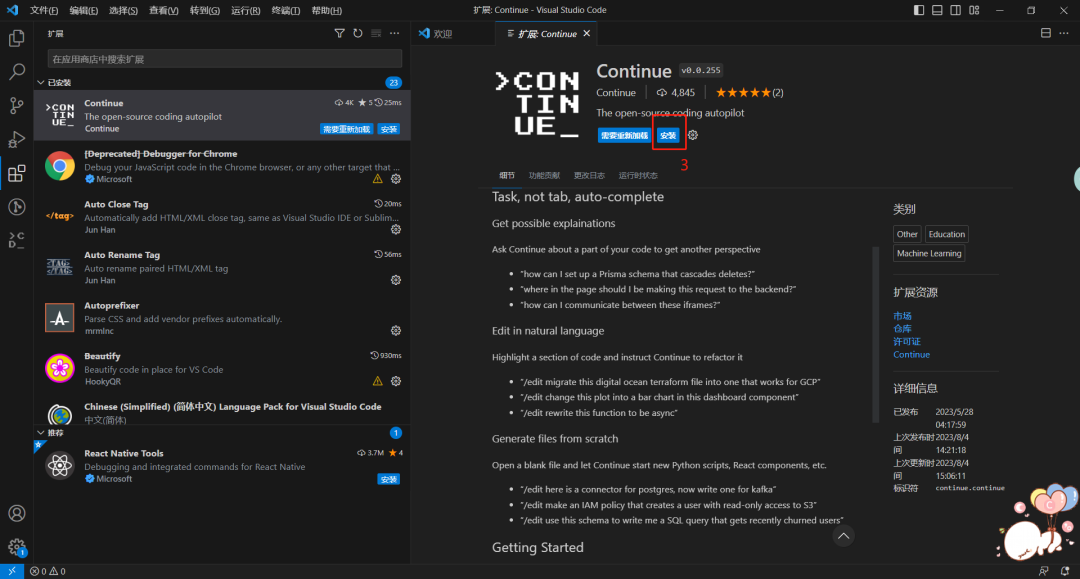Open the Accounts icon in activity bar
This screenshot has height=579, width=1080.
[17, 513]
